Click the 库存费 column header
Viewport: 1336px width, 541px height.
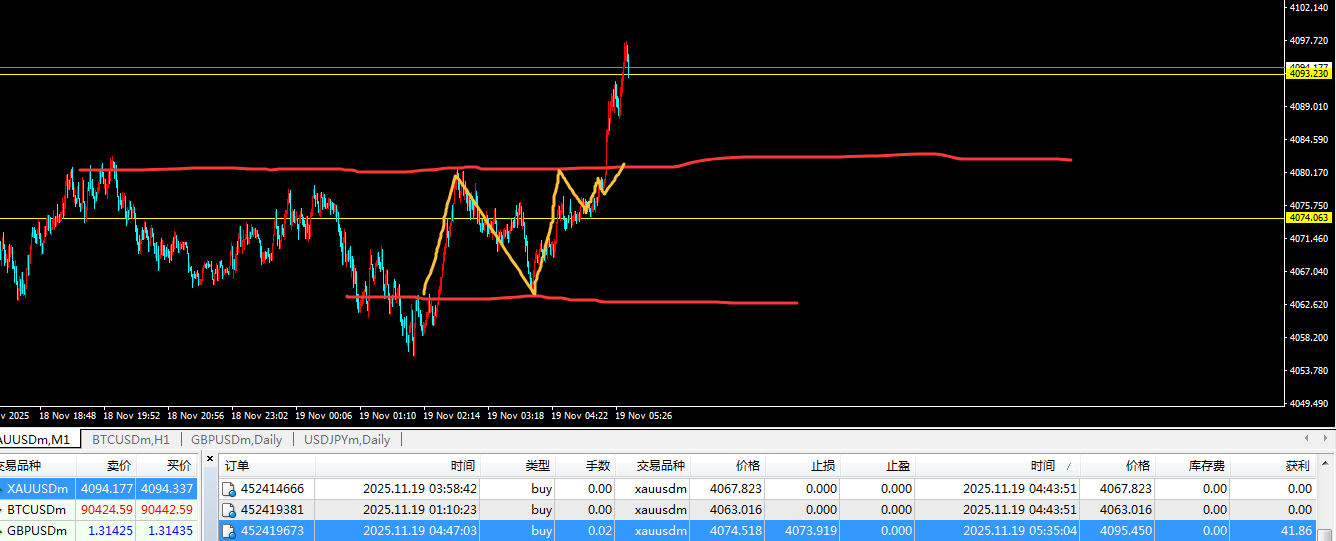(x=1207, y=466)
